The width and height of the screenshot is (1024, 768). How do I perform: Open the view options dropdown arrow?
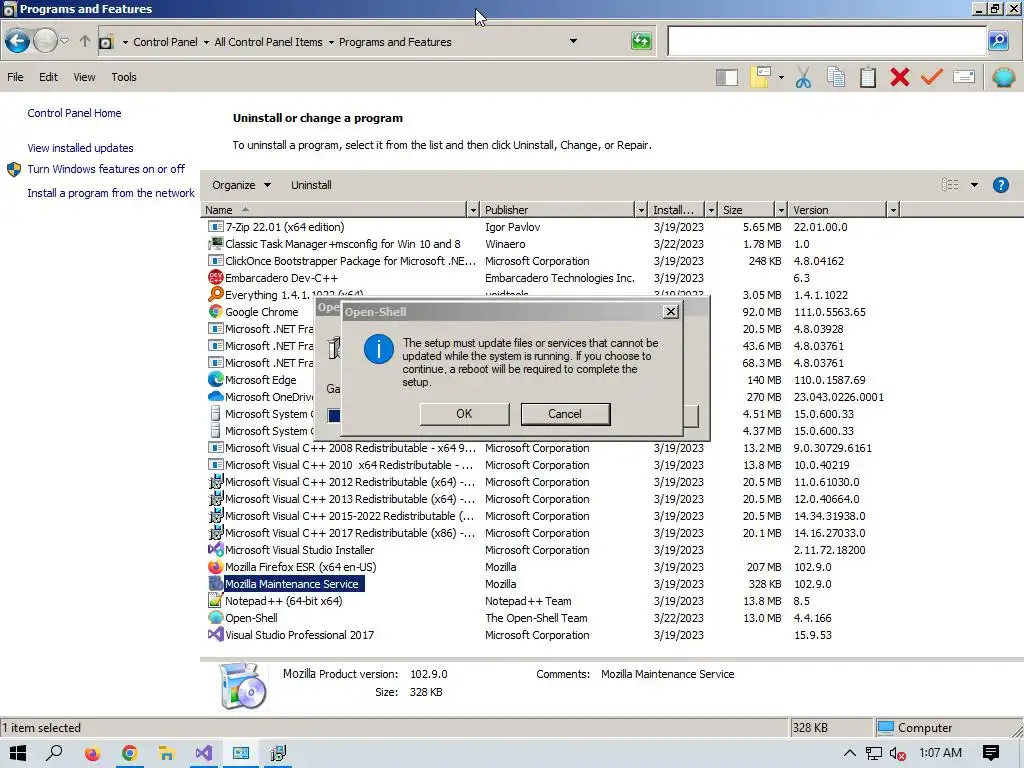tap(974, 185)
